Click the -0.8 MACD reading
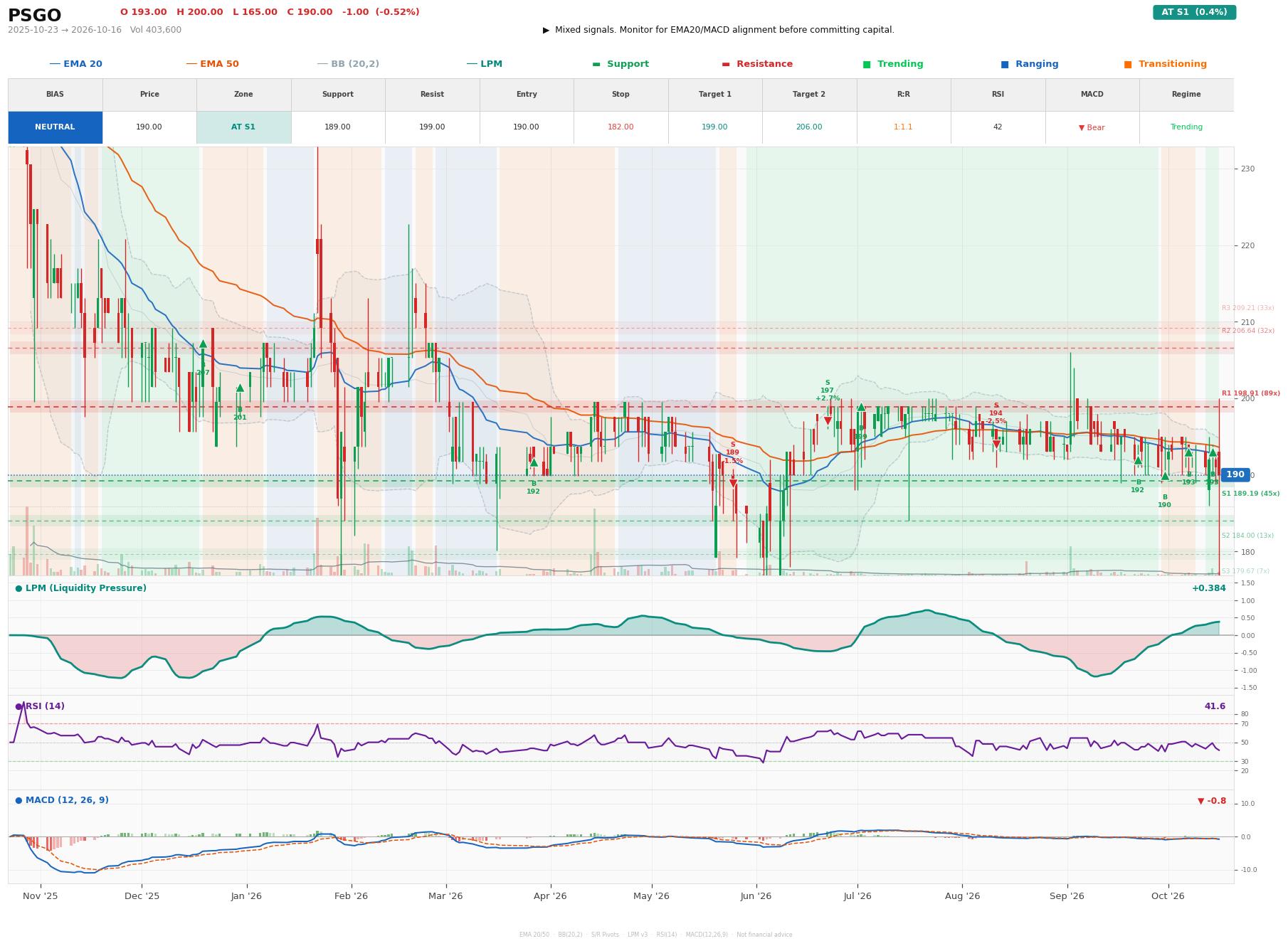Screen dimensions: 1288x946 click(x=1212, y=801)
